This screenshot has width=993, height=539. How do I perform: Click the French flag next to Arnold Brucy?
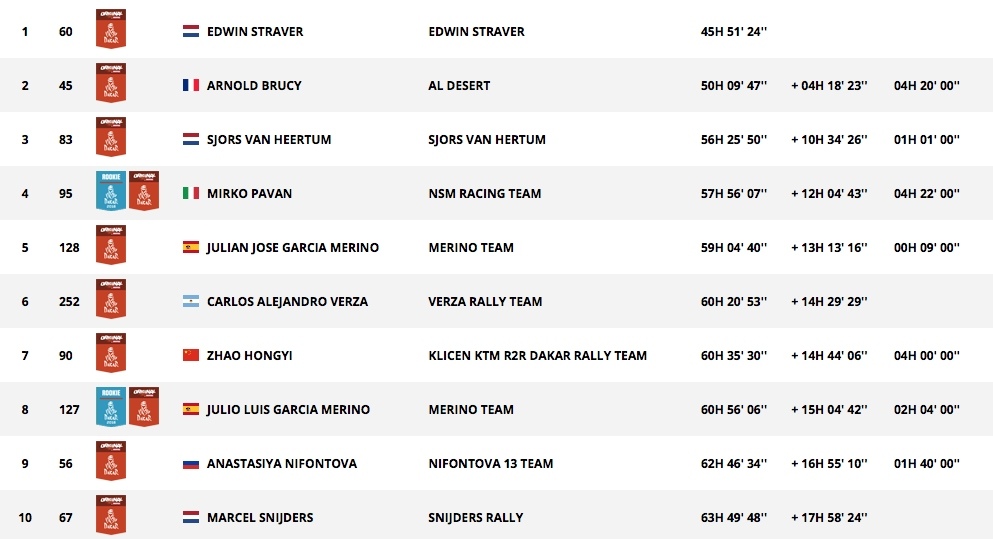coord(191,86)
